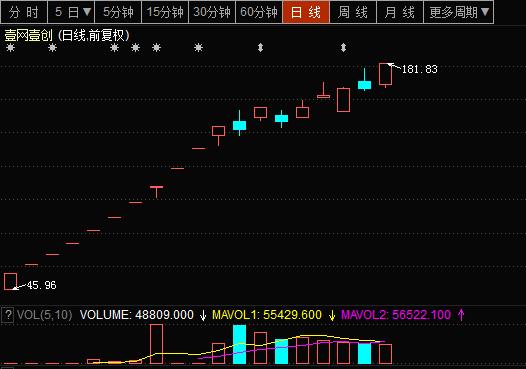The width and height of the screenshot is (526, 369).
Task: Select the highest candlestick near 181.83
Action: [x=385, y=74]
